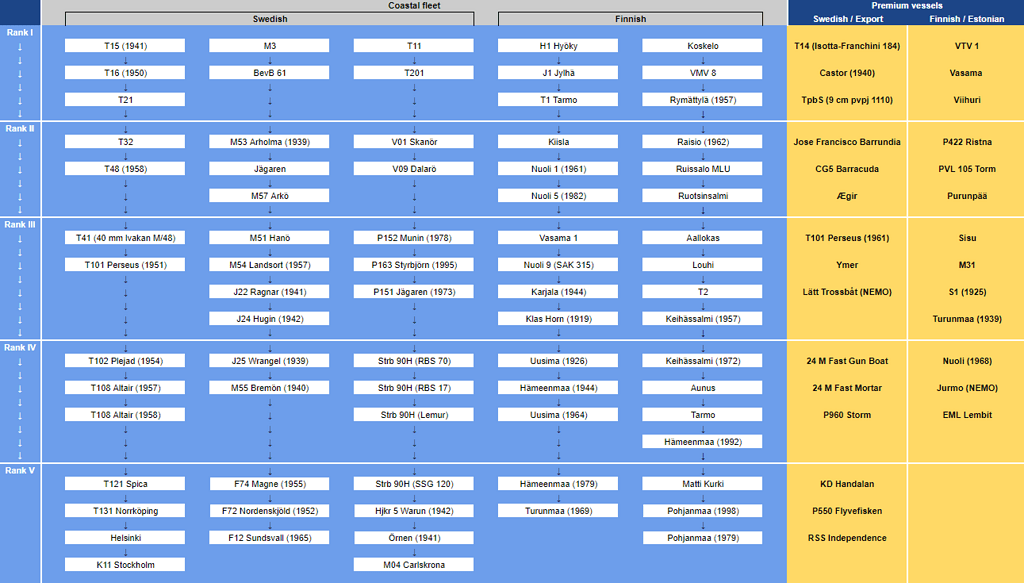The width and height of the screenshot is (1024, 583).
Task: Select the RSS Independence premium vessel
Action: click(x=846, y=537)
